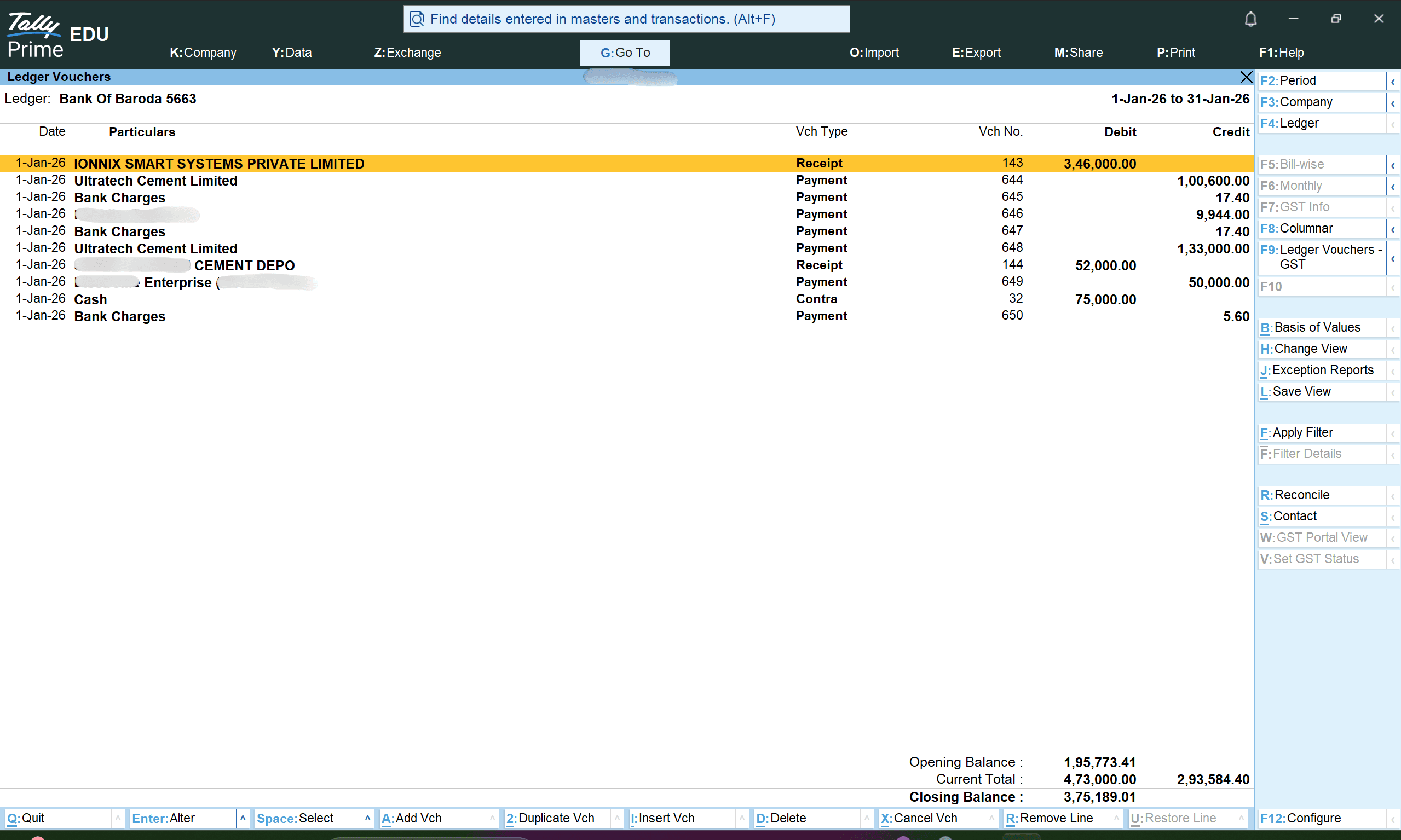This screenshot has height=840, width=1401.
Task: Click the search icon in Find bar
Action: pos(417,19)
